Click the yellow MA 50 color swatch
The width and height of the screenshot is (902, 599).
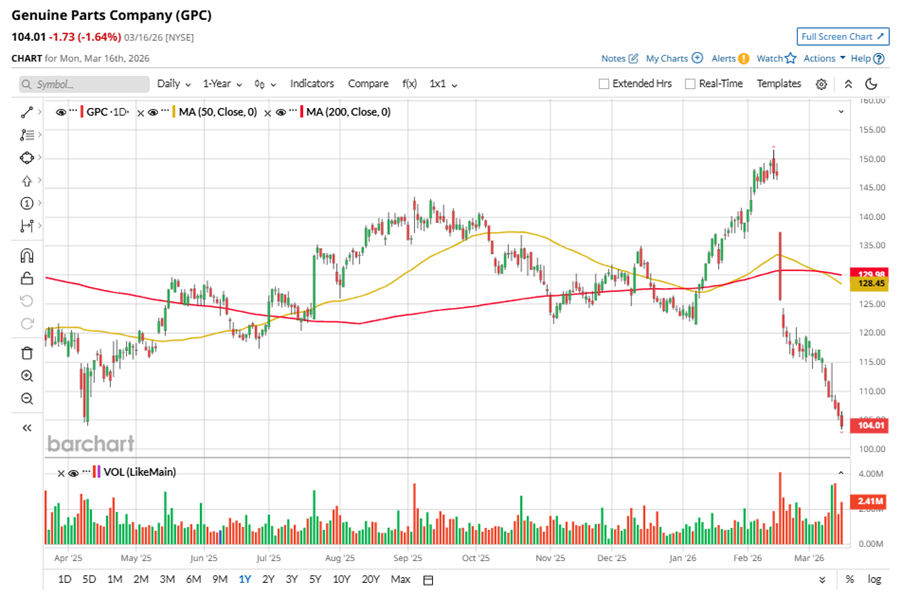click(x=174, y=112)
